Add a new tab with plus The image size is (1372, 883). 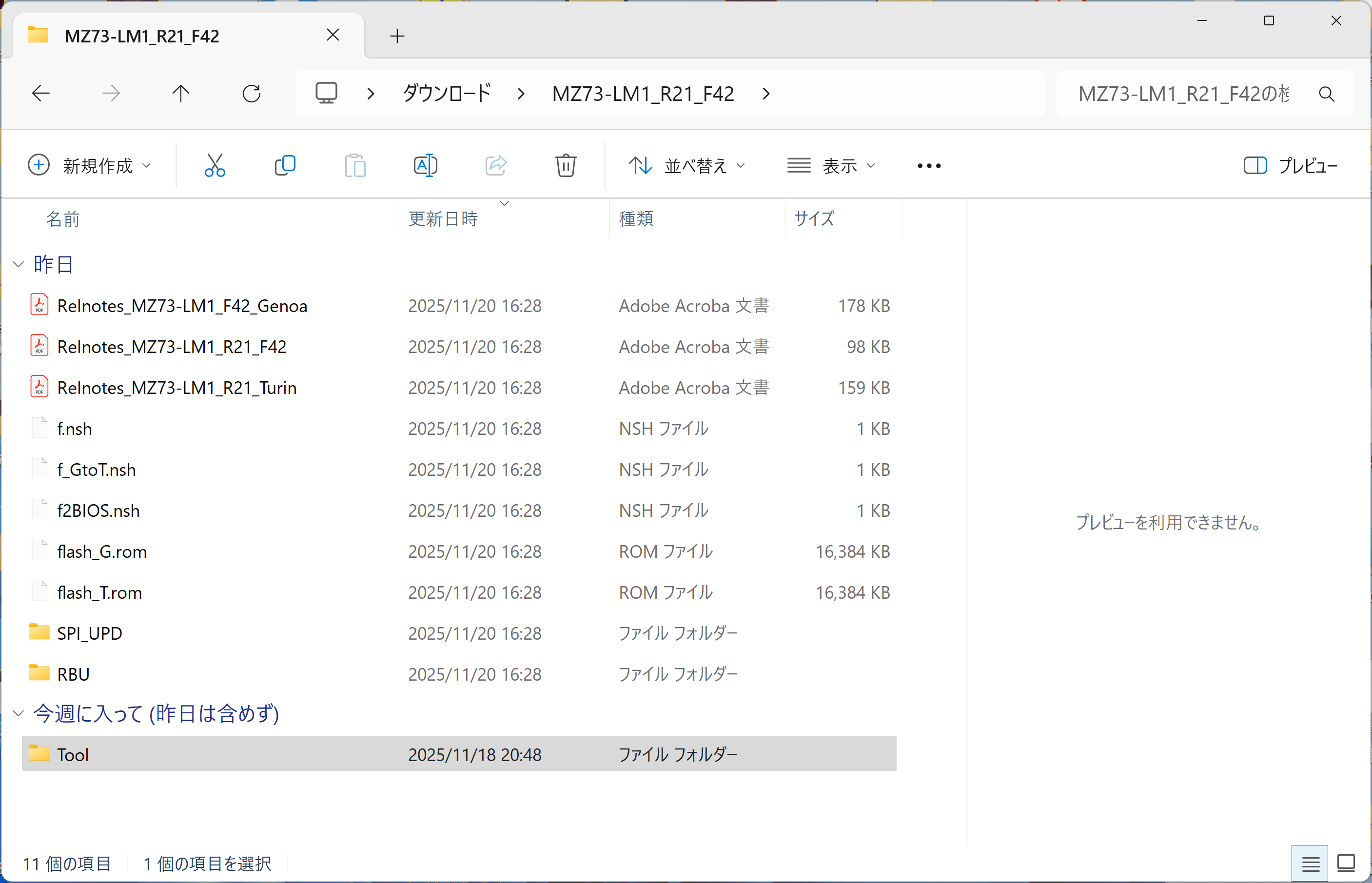click(397, 36)
